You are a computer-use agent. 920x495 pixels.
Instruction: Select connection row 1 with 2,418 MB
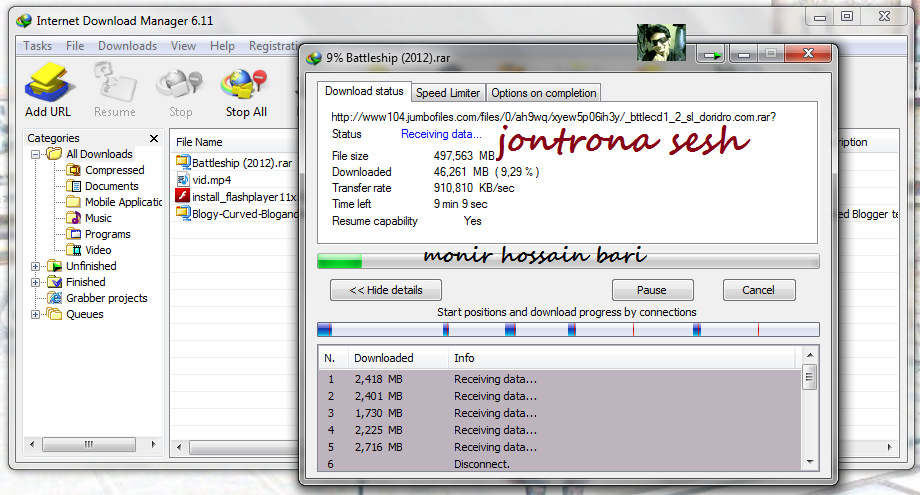pos(560,379)
